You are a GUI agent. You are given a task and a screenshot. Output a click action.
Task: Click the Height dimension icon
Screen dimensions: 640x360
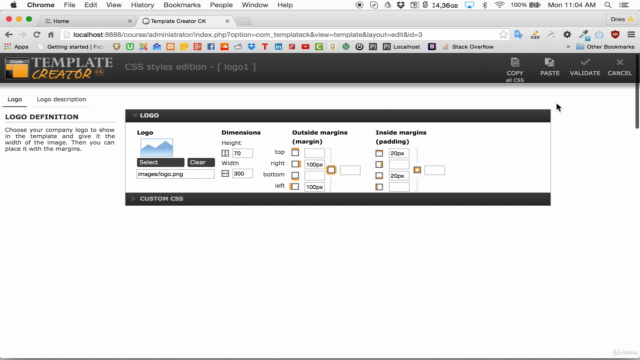coord(225,153)
